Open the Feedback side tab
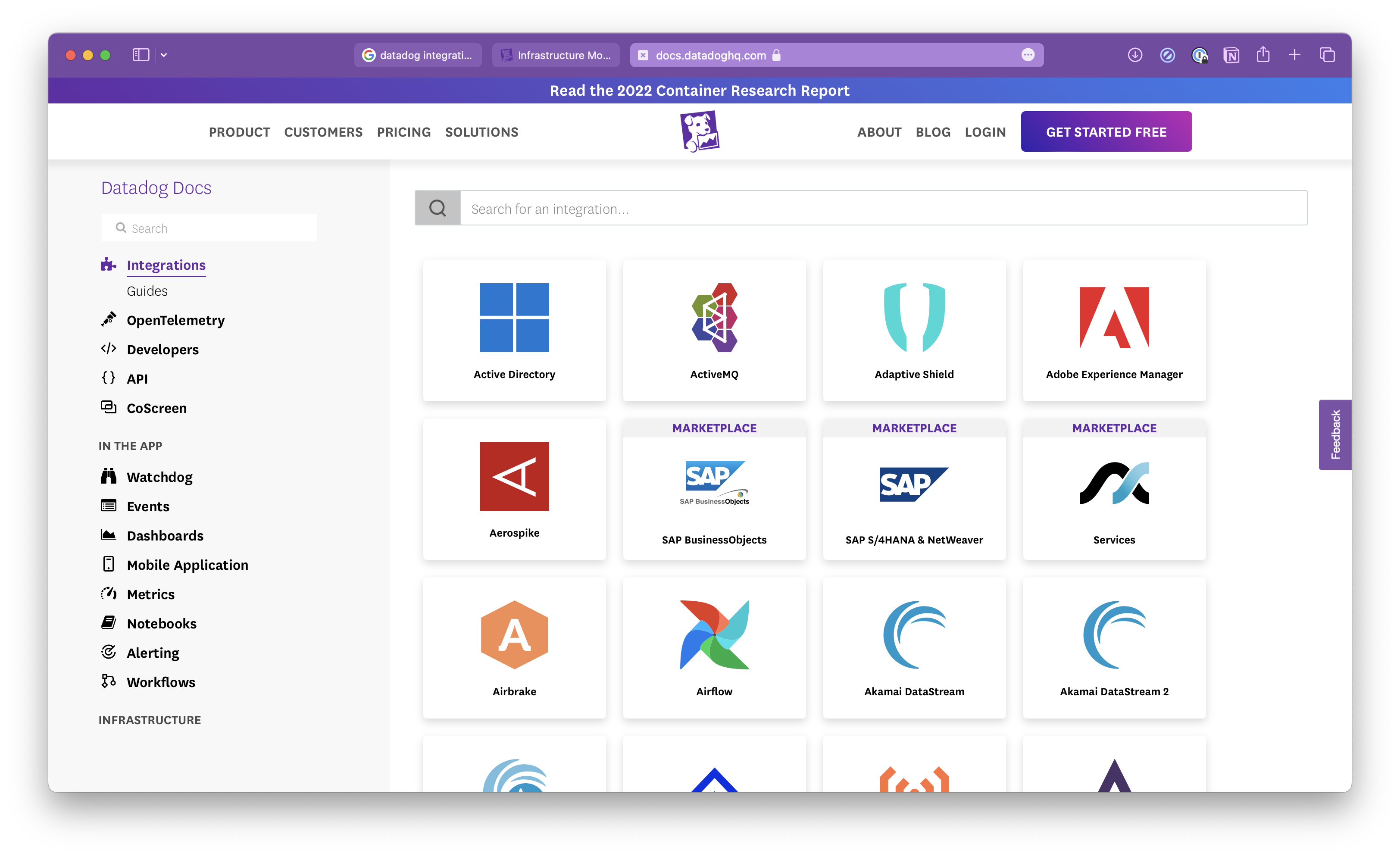 pos(1334,434)
